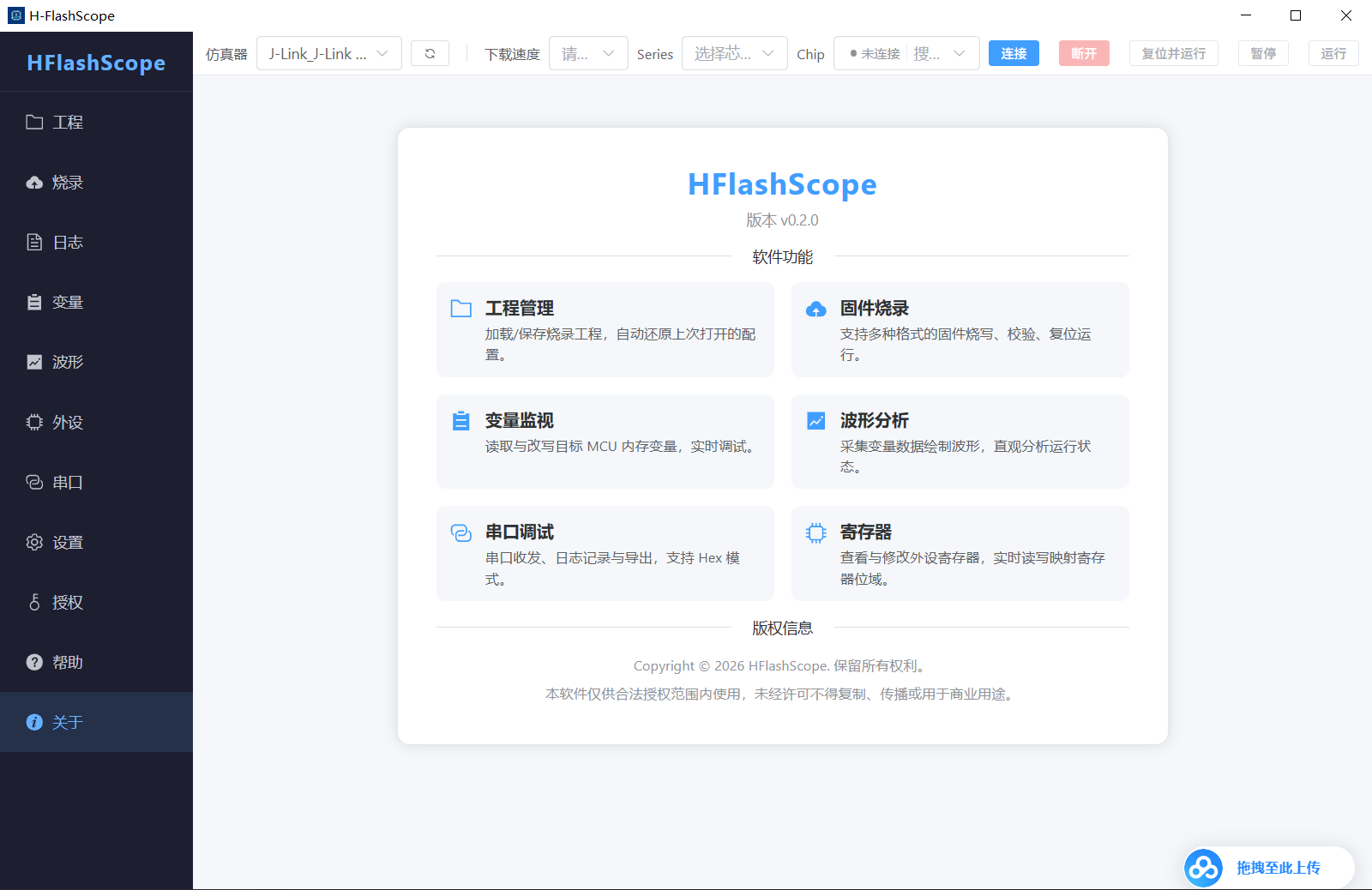The height and width of the screenshot is (890, 1372).
Task: Open the 仿真器 J-Link dropdown
Action: click(x=329, y=53)
